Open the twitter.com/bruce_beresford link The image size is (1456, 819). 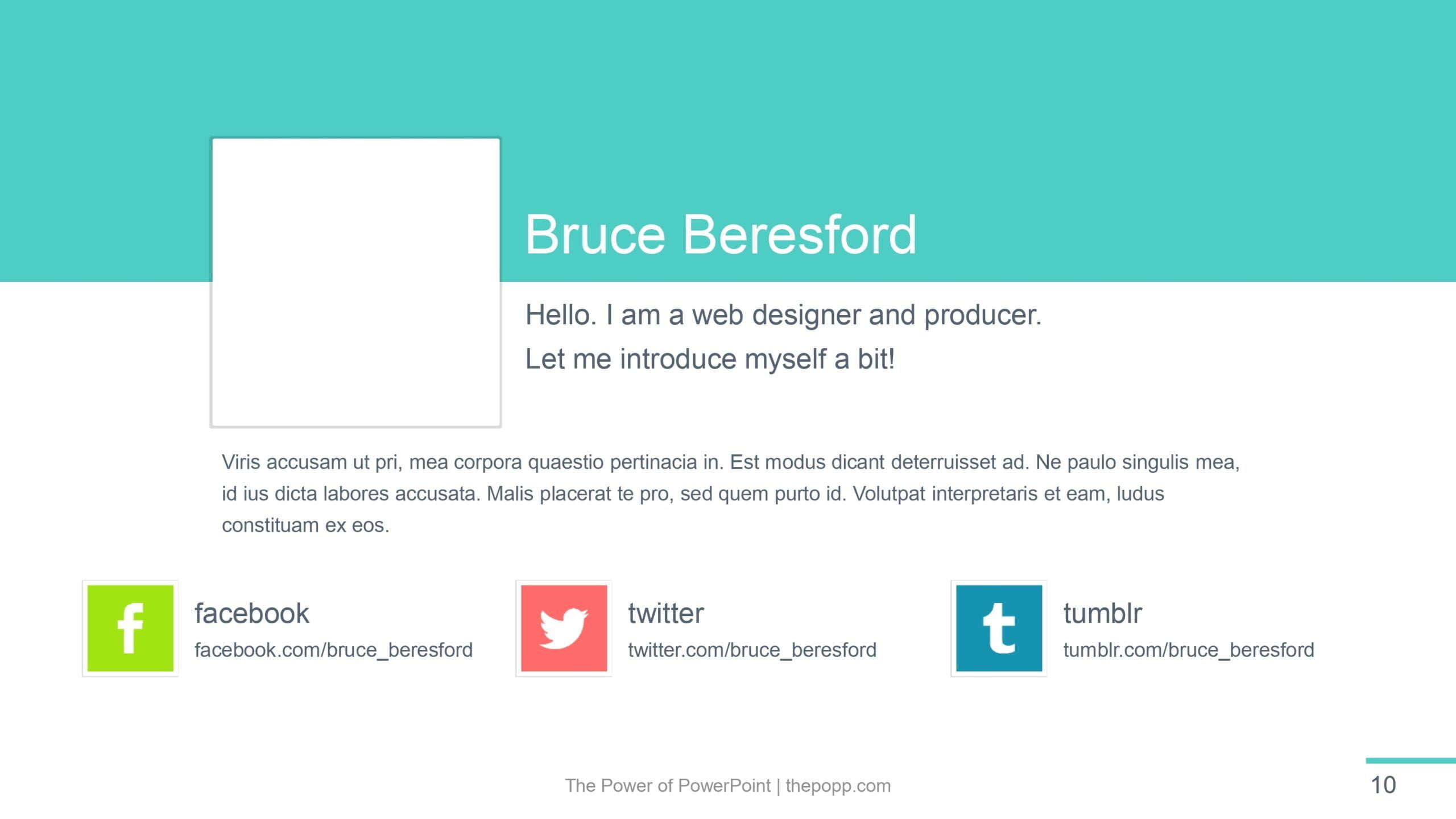point(752,650)
